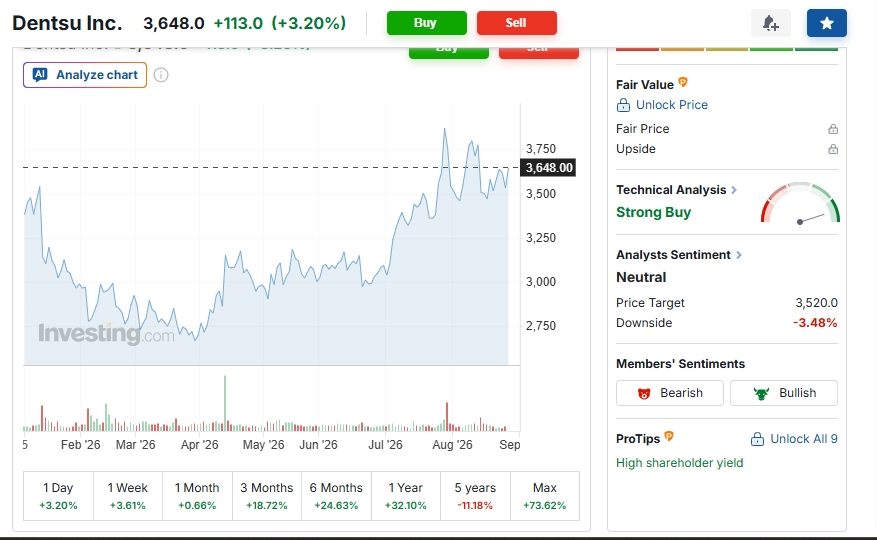Open AI Analyze chart button

pyautogui.click(x=85, y=75)
